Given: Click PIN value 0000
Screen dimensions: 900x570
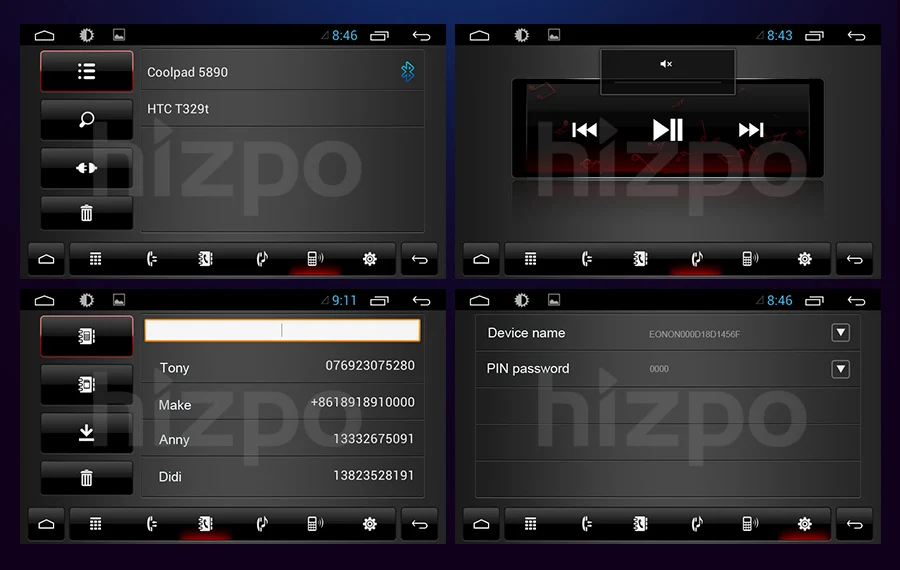Looking at the screenshot, I should coord(659,369).
